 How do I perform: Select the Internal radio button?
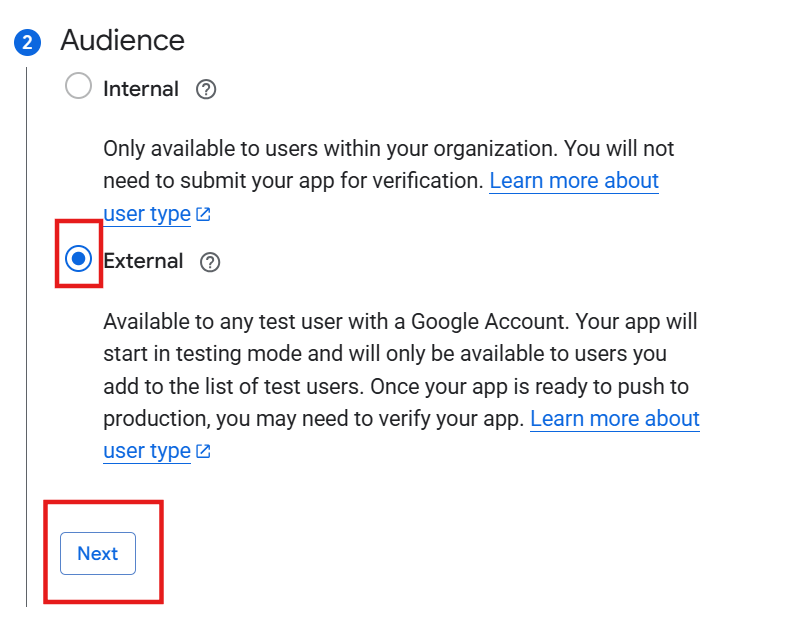tap(78, 87)
